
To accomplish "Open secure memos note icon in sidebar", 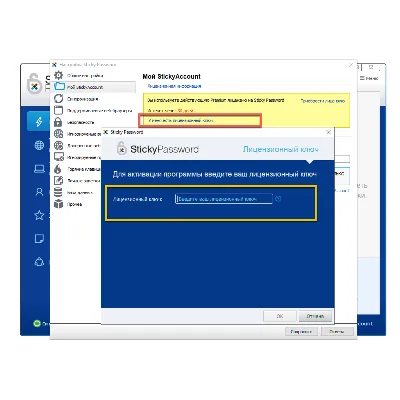I will [39, 239].
